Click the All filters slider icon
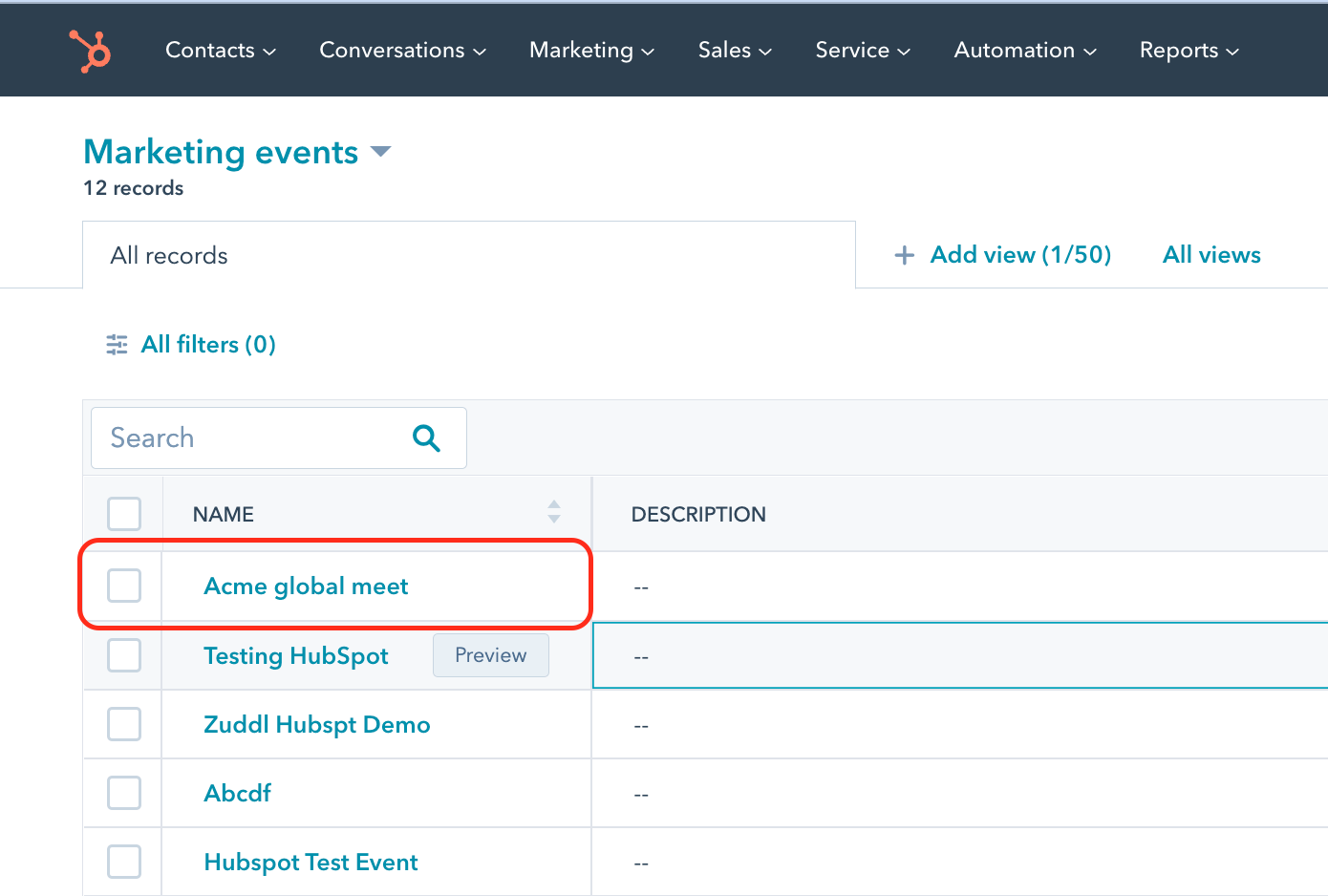The image size is (1328, 896). point(117,345)
